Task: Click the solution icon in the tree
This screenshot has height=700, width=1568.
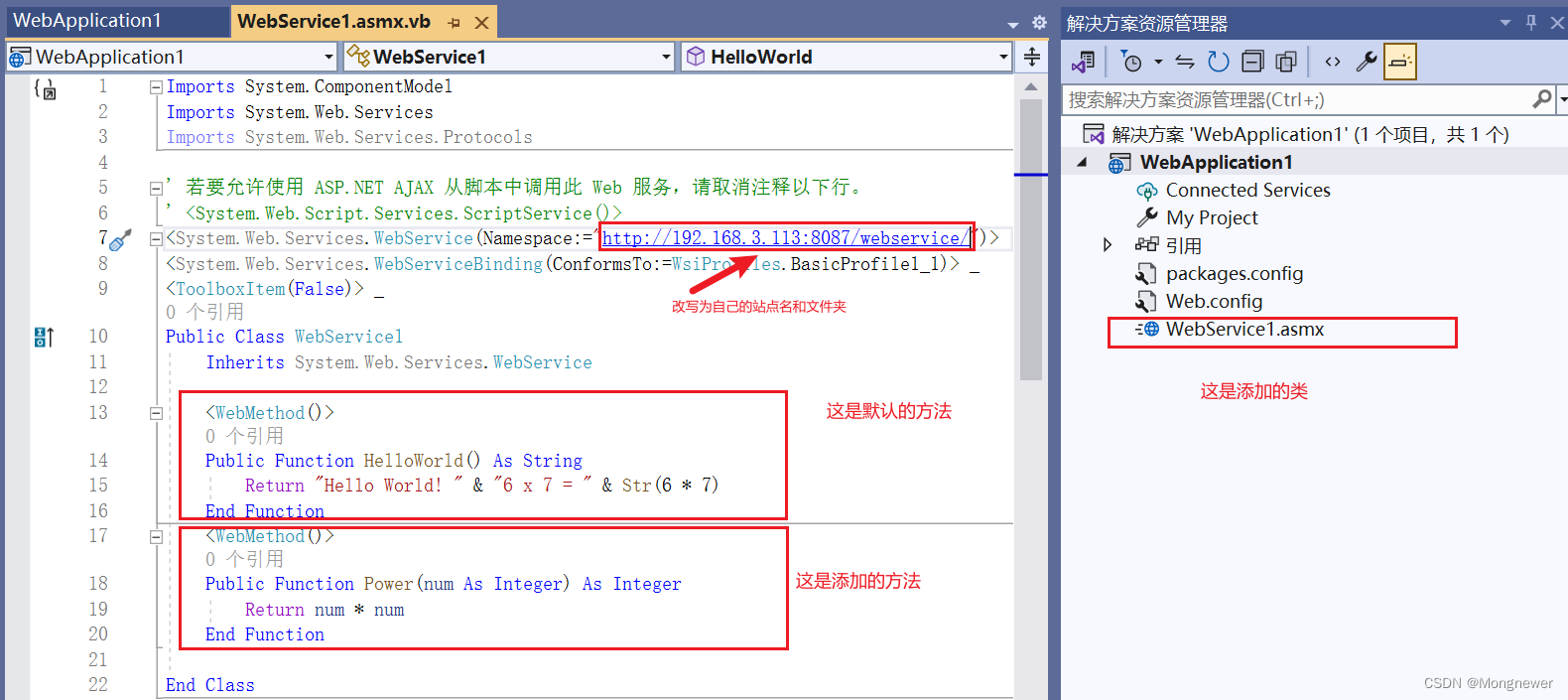Action: 1094,134
